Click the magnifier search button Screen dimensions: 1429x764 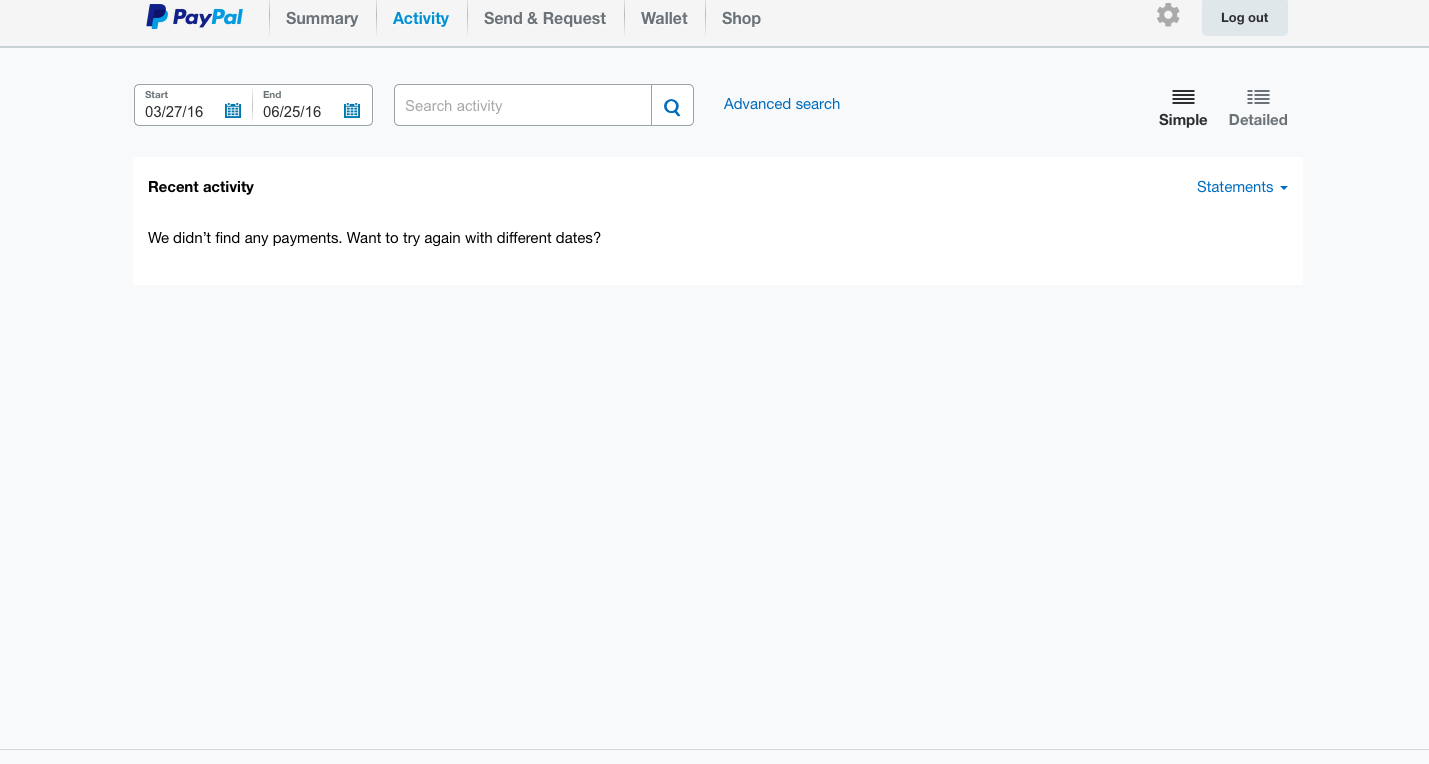[x=672, y=105]
